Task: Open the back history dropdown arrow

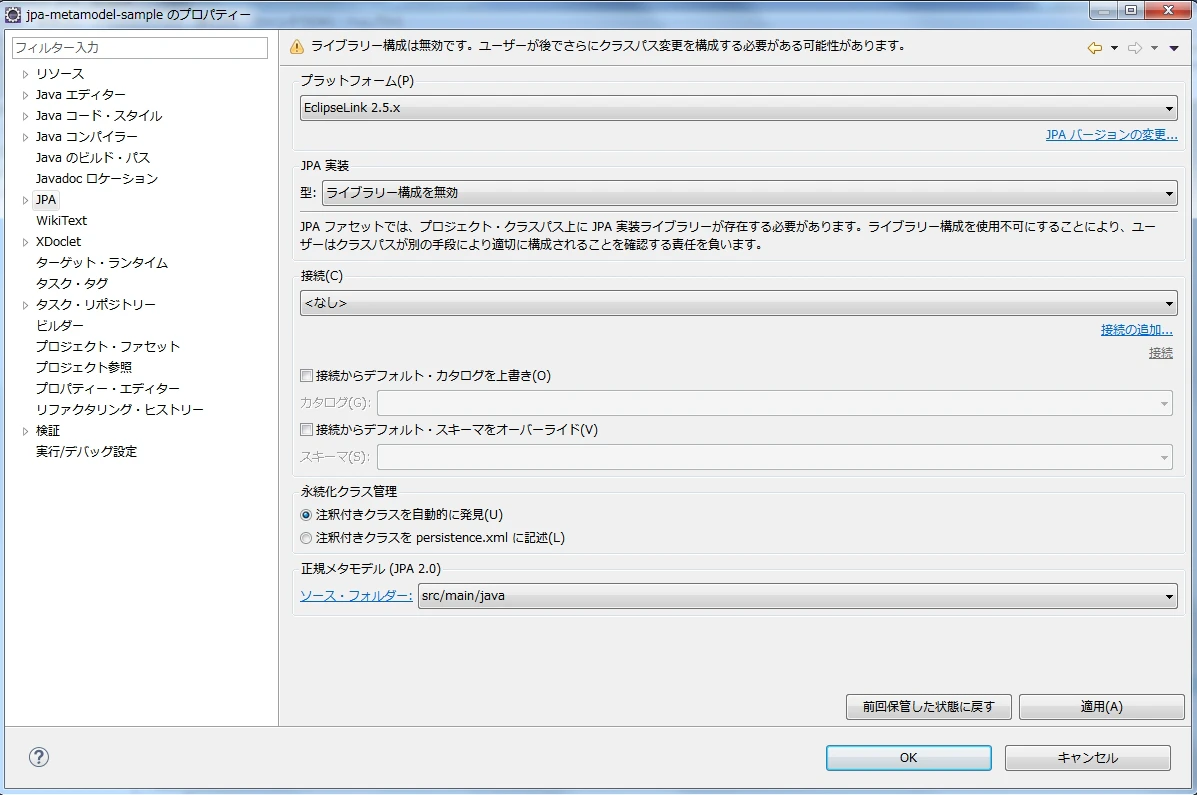Action: 1115,48
